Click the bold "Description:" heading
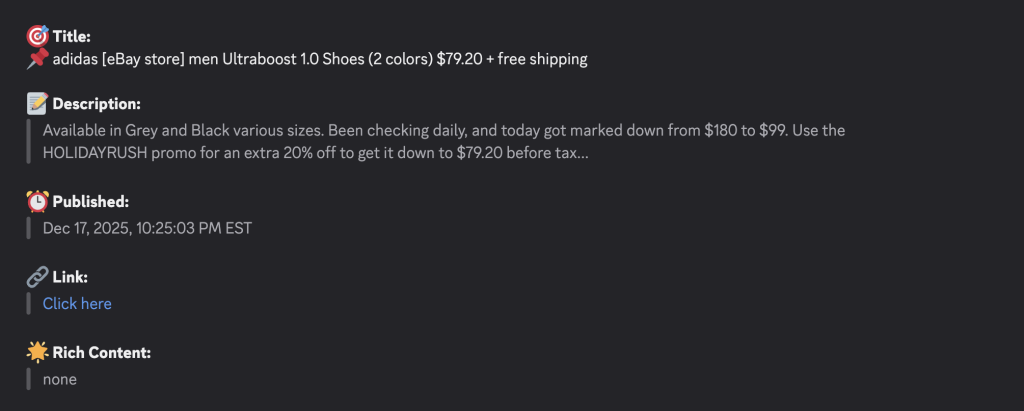This screenshot has height=411, width=1024. (96, 104)
